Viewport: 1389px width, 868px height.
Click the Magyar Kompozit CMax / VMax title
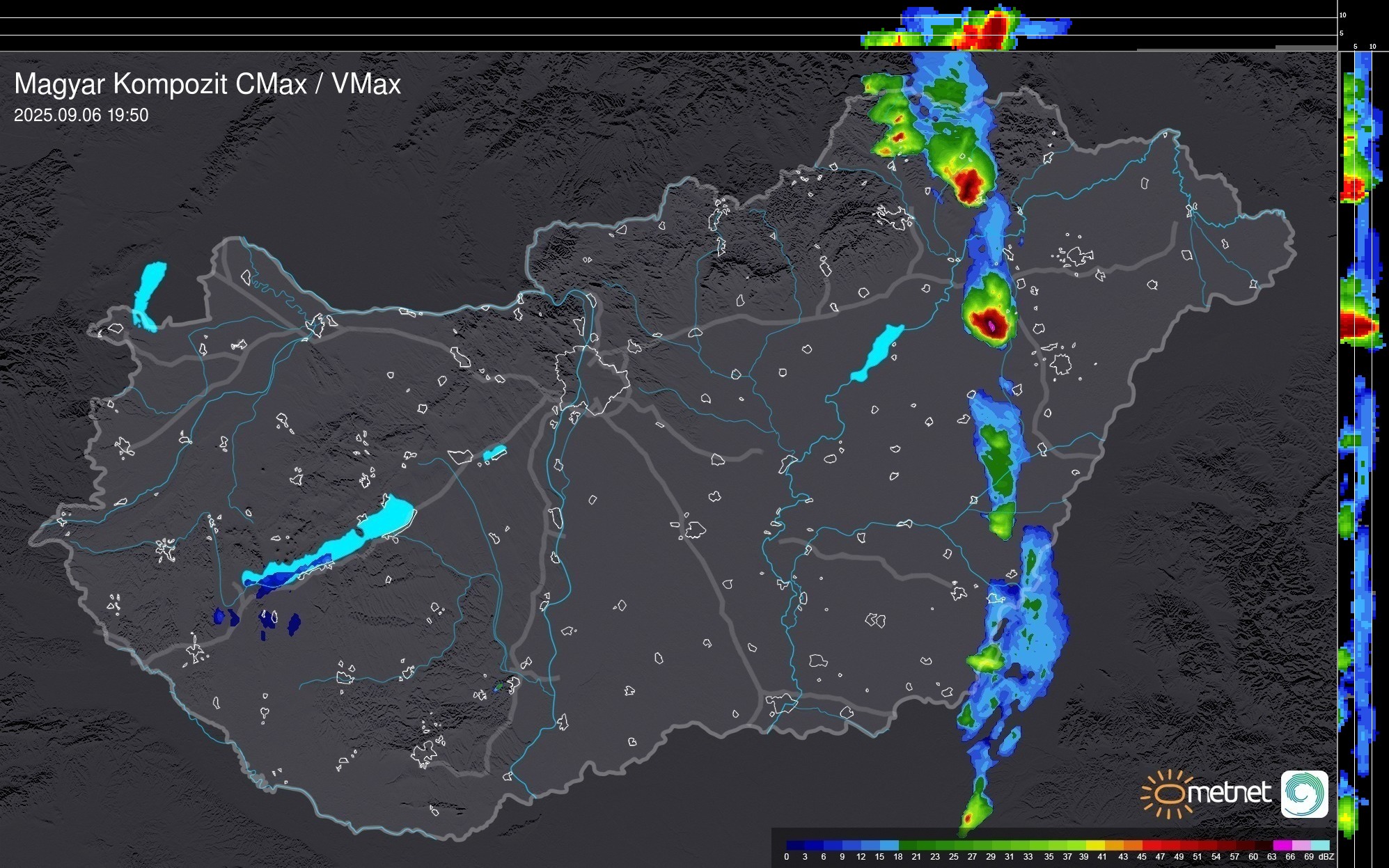(x=207, y=84)
